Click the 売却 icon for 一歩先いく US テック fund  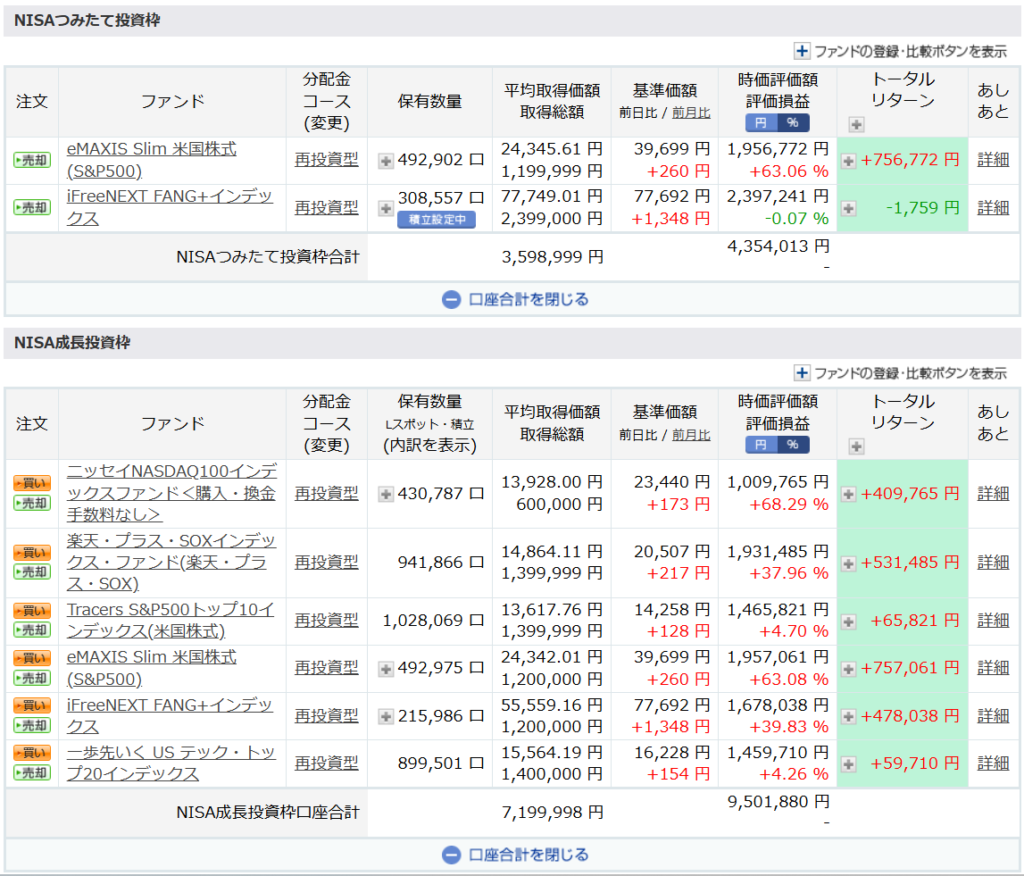[31, 772]
